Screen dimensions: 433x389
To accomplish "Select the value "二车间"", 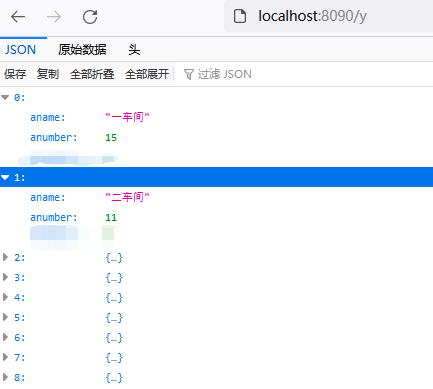I will [x=127, y=197].
